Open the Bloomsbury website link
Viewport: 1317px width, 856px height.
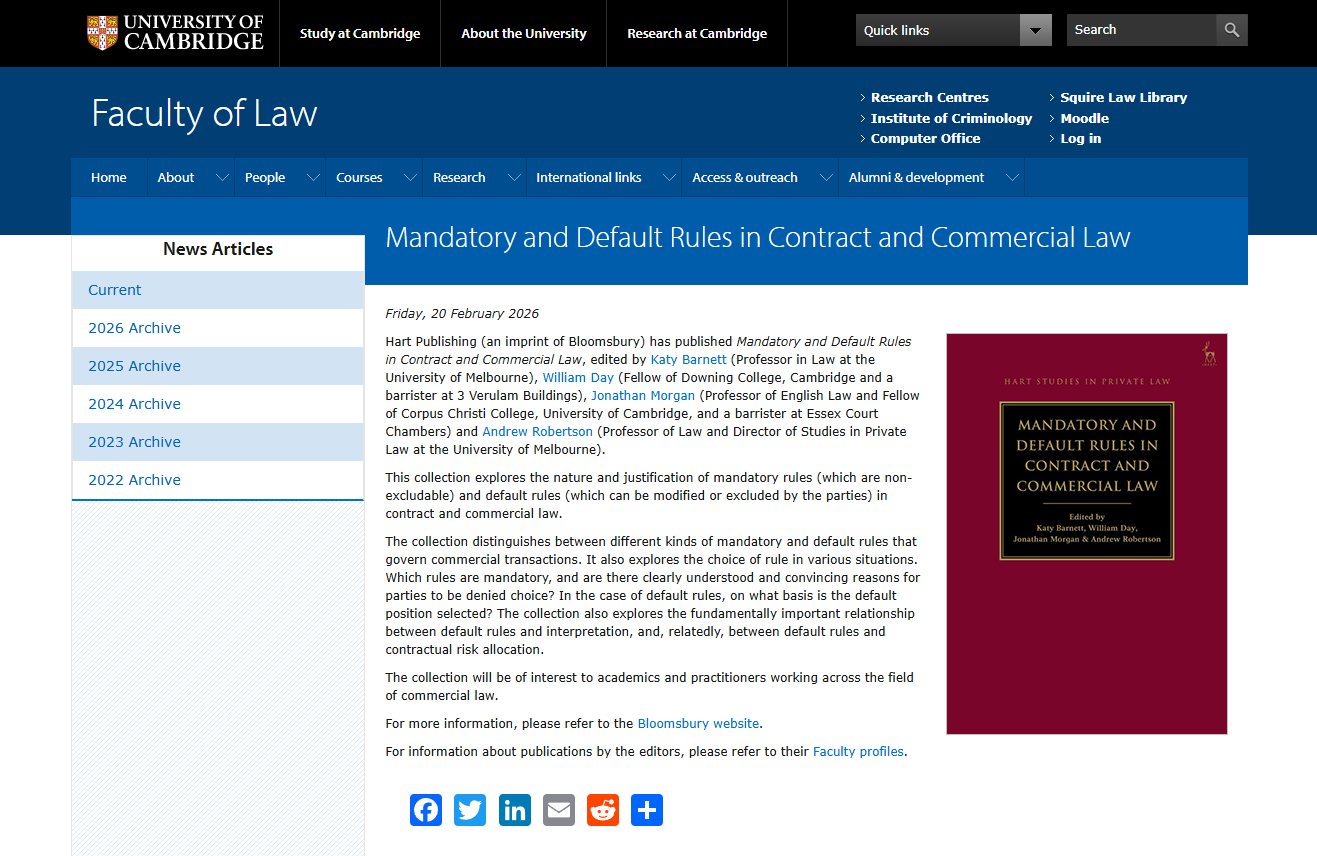(x=698, y=723)
